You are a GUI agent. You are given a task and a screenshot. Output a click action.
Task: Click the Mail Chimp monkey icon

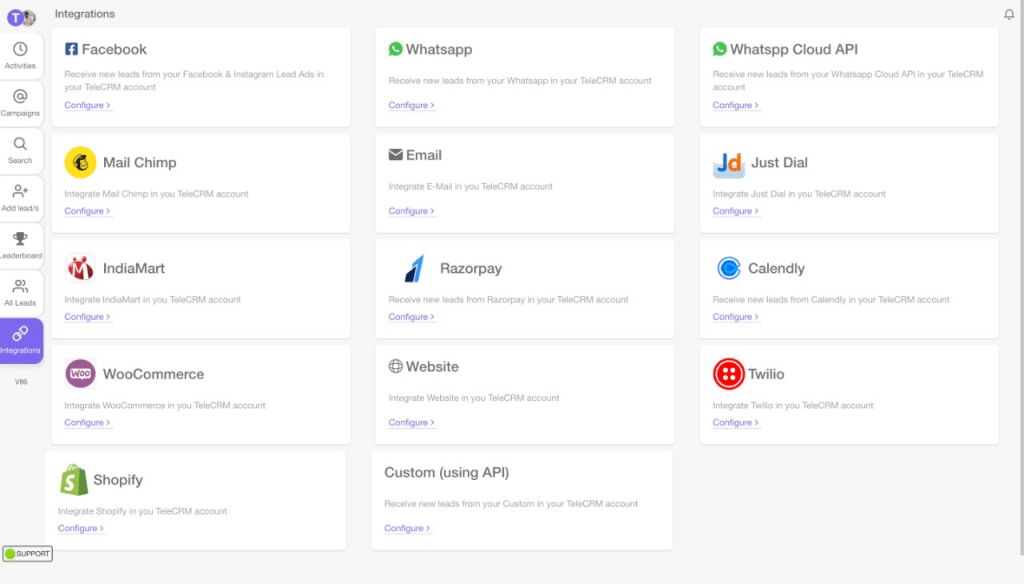pyautogui.click(x=81, y=161)
